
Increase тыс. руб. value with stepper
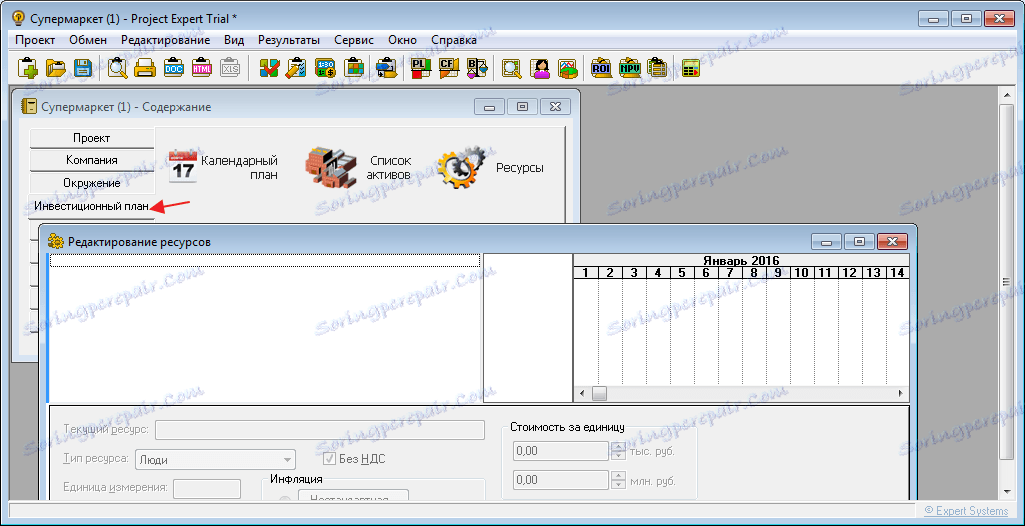(618, 446)
